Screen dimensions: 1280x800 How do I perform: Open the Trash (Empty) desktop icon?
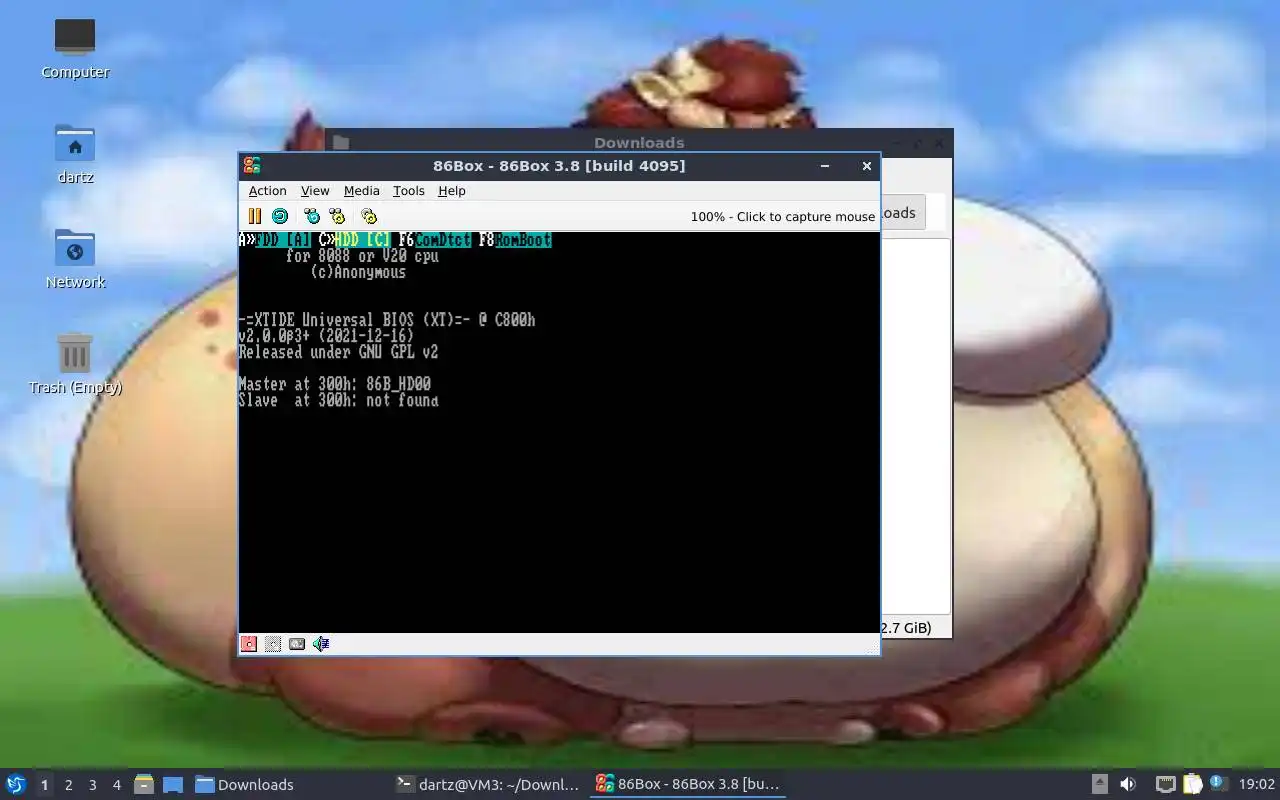point(75,363)
